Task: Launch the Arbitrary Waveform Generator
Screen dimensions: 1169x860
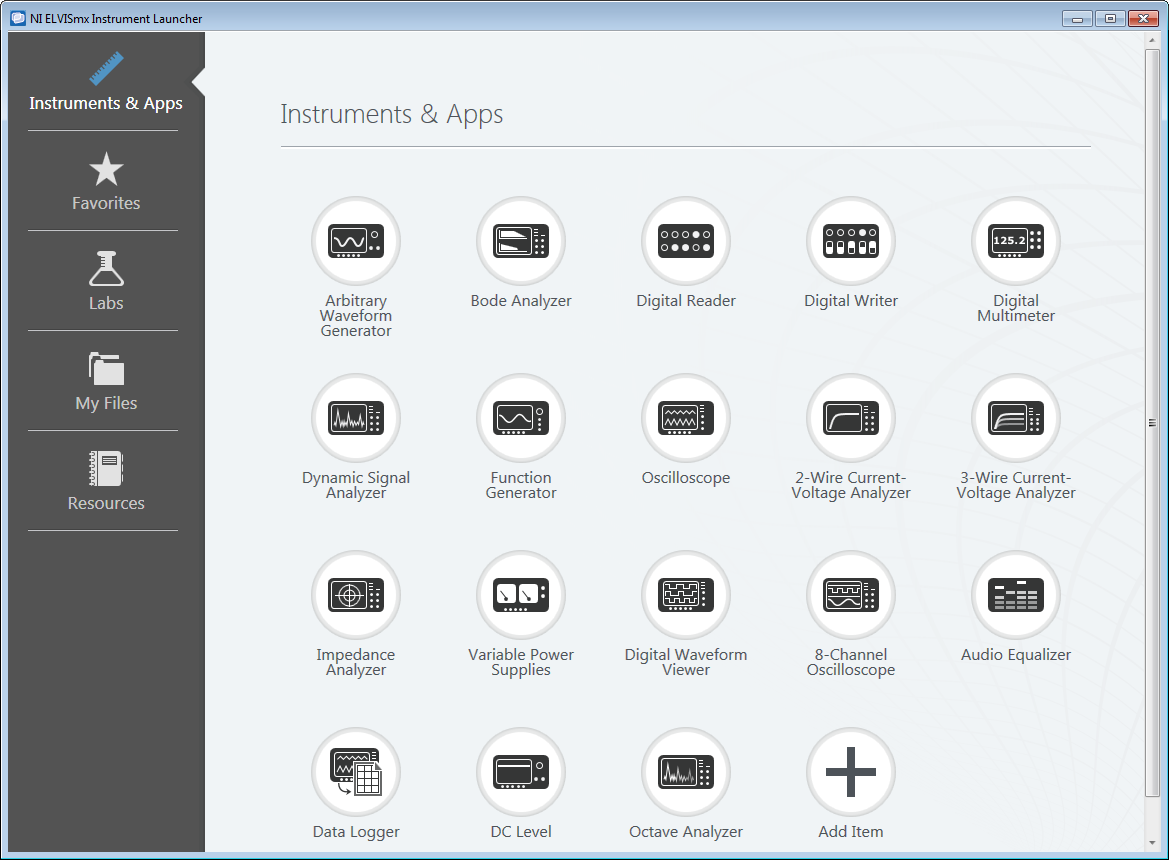Action: point(355,241)
